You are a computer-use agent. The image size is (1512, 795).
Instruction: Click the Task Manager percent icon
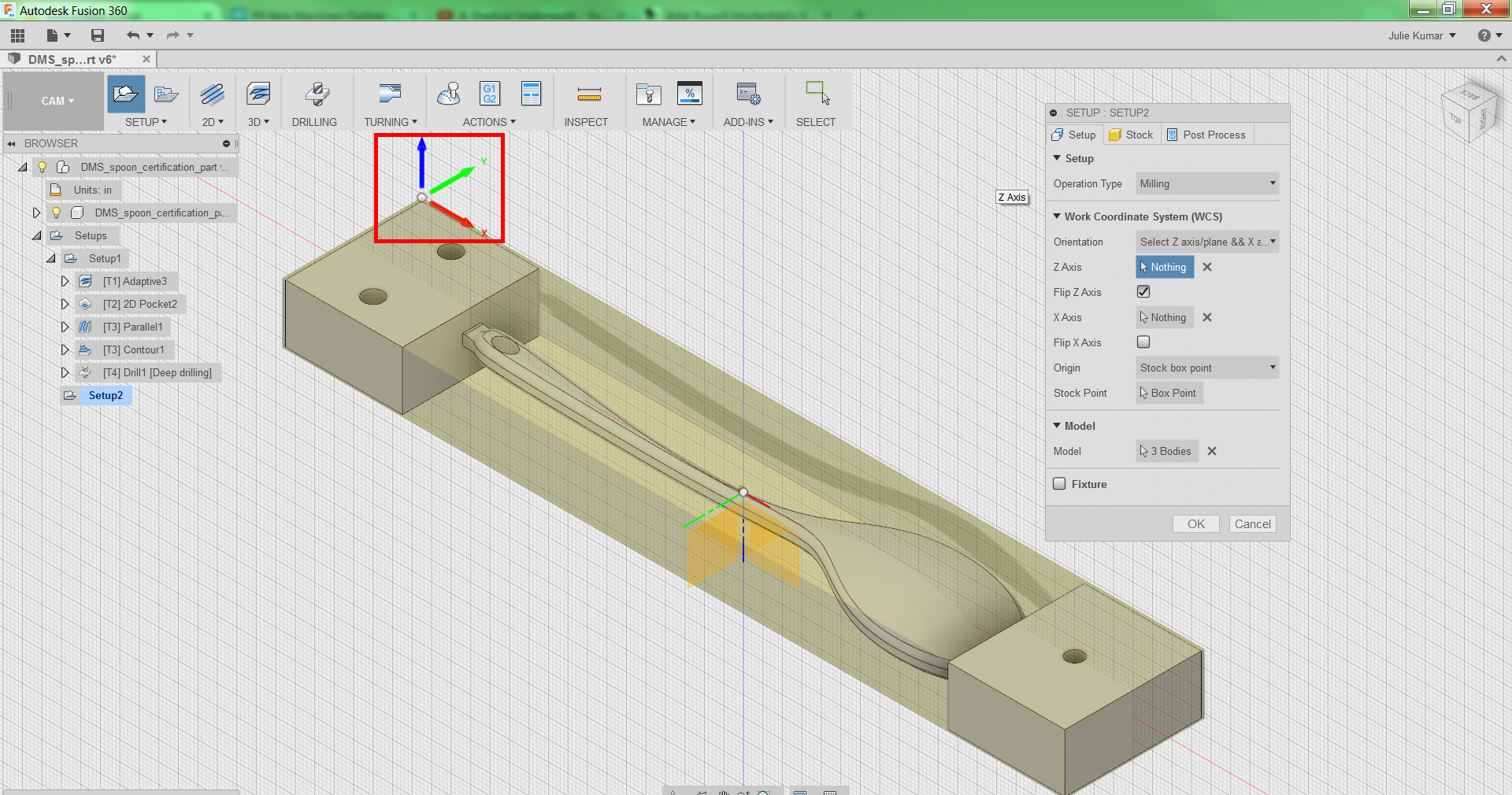690,94
